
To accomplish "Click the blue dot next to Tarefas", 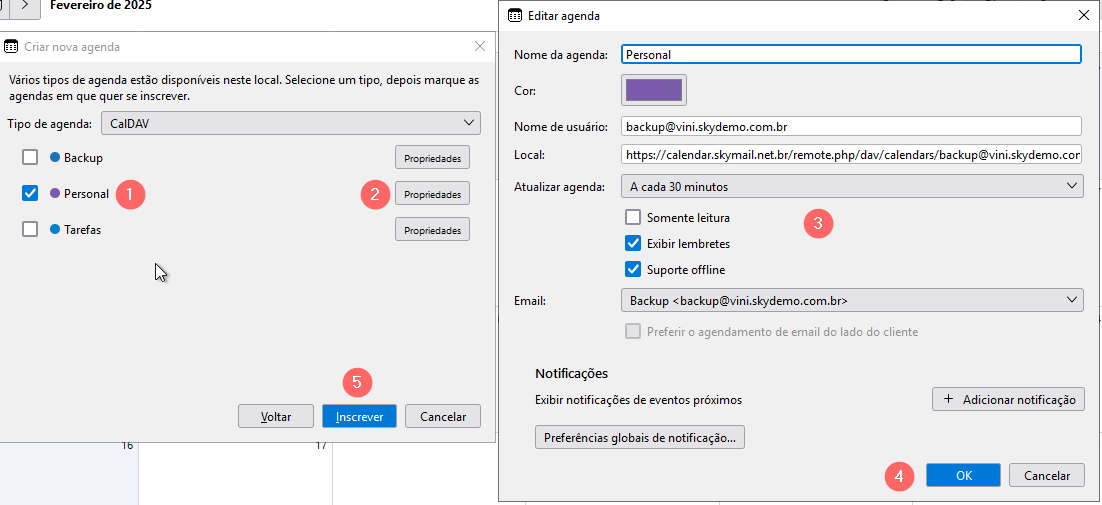I will pos(55,230).
